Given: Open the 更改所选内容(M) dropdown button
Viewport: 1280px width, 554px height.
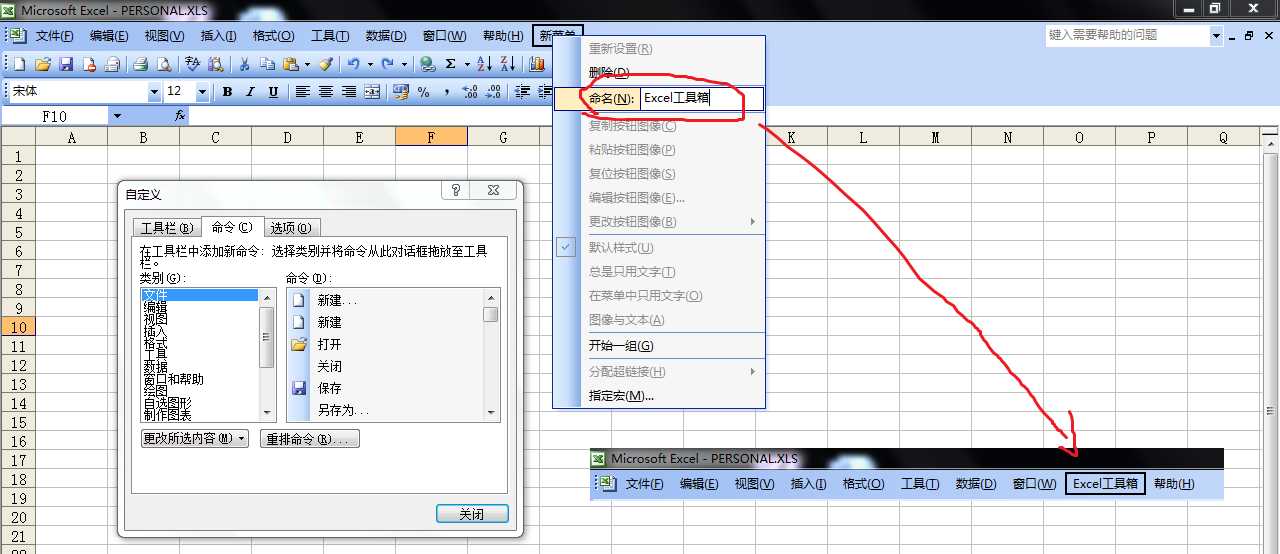Looking at the screenshot, I should tap(195, 439).
